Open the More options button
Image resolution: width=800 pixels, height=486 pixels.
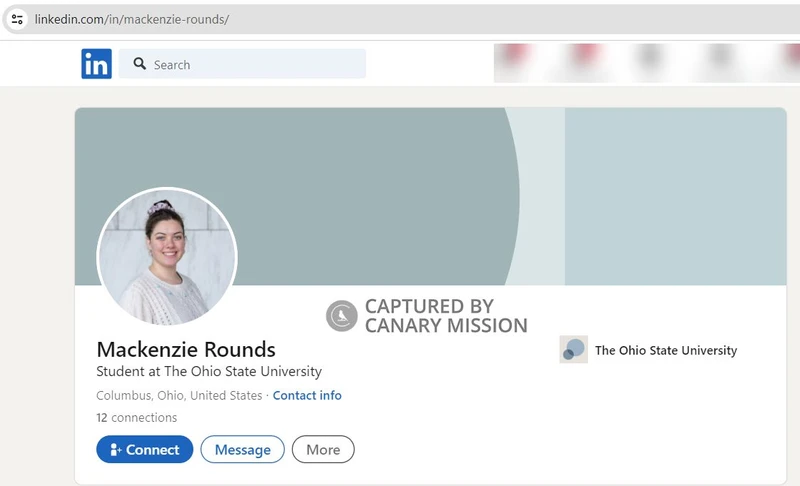pyautogui.click(x=323, y=449)
